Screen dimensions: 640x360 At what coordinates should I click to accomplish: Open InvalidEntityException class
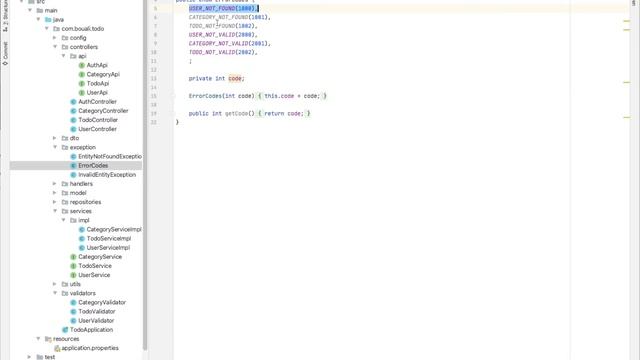point(107,175)
